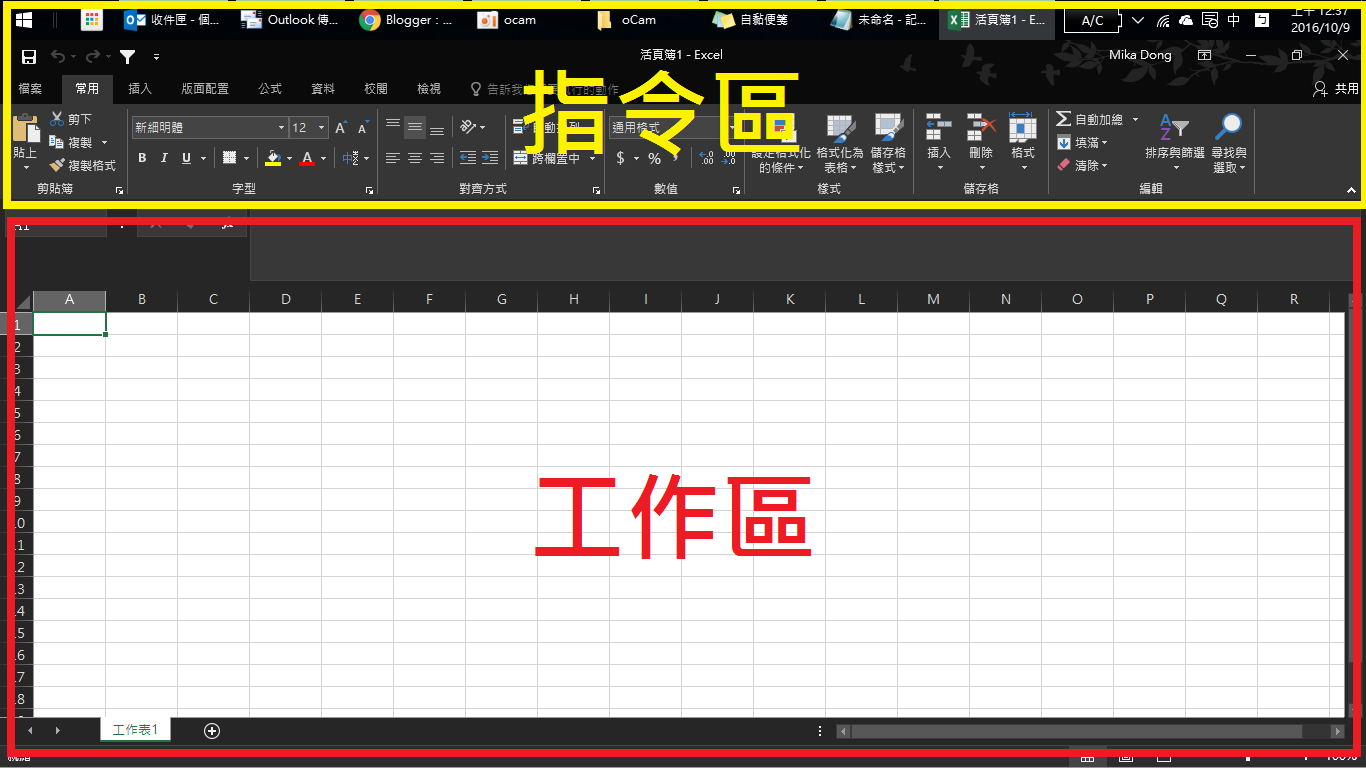Open 填滿 fill menu
This screenshot has height=768, width=1366.
click(x=1082, y=143)
